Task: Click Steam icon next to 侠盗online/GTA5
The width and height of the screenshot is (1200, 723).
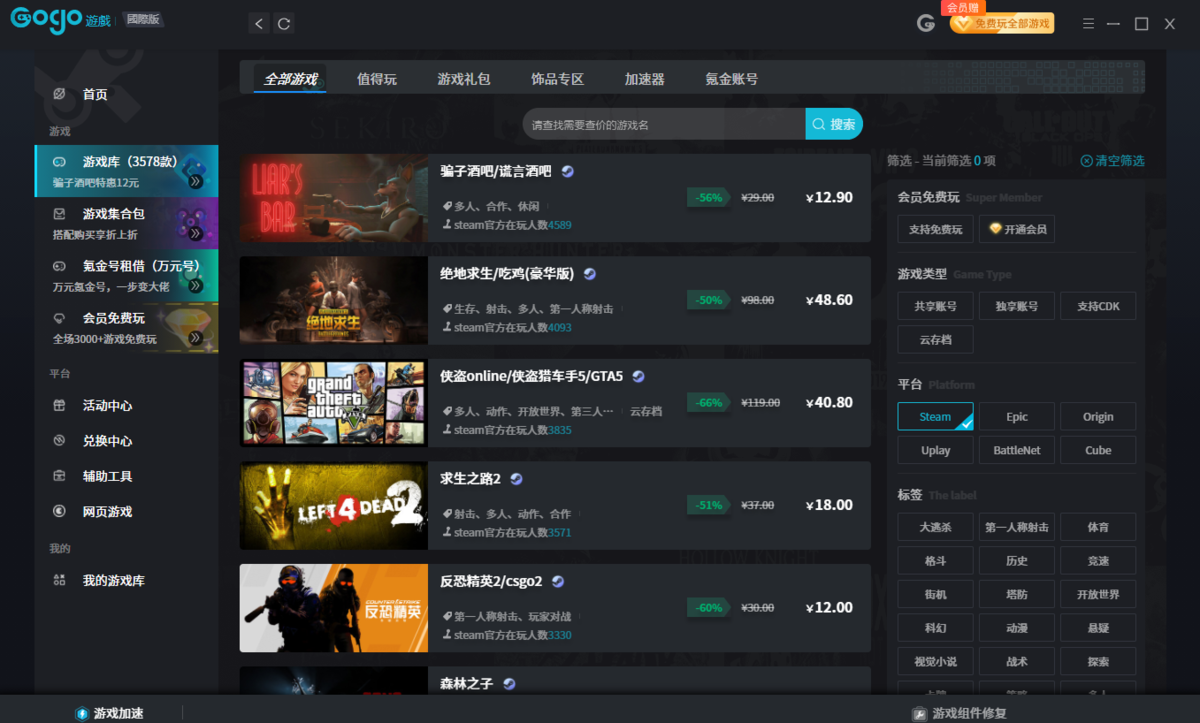Action: pos(638,376)
